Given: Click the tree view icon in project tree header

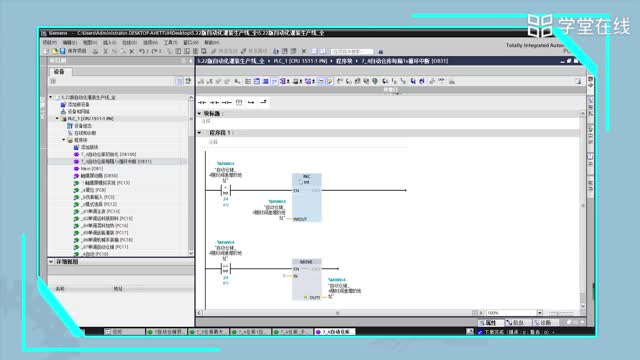Looking at the screenshot, I should tap(179, 81).
